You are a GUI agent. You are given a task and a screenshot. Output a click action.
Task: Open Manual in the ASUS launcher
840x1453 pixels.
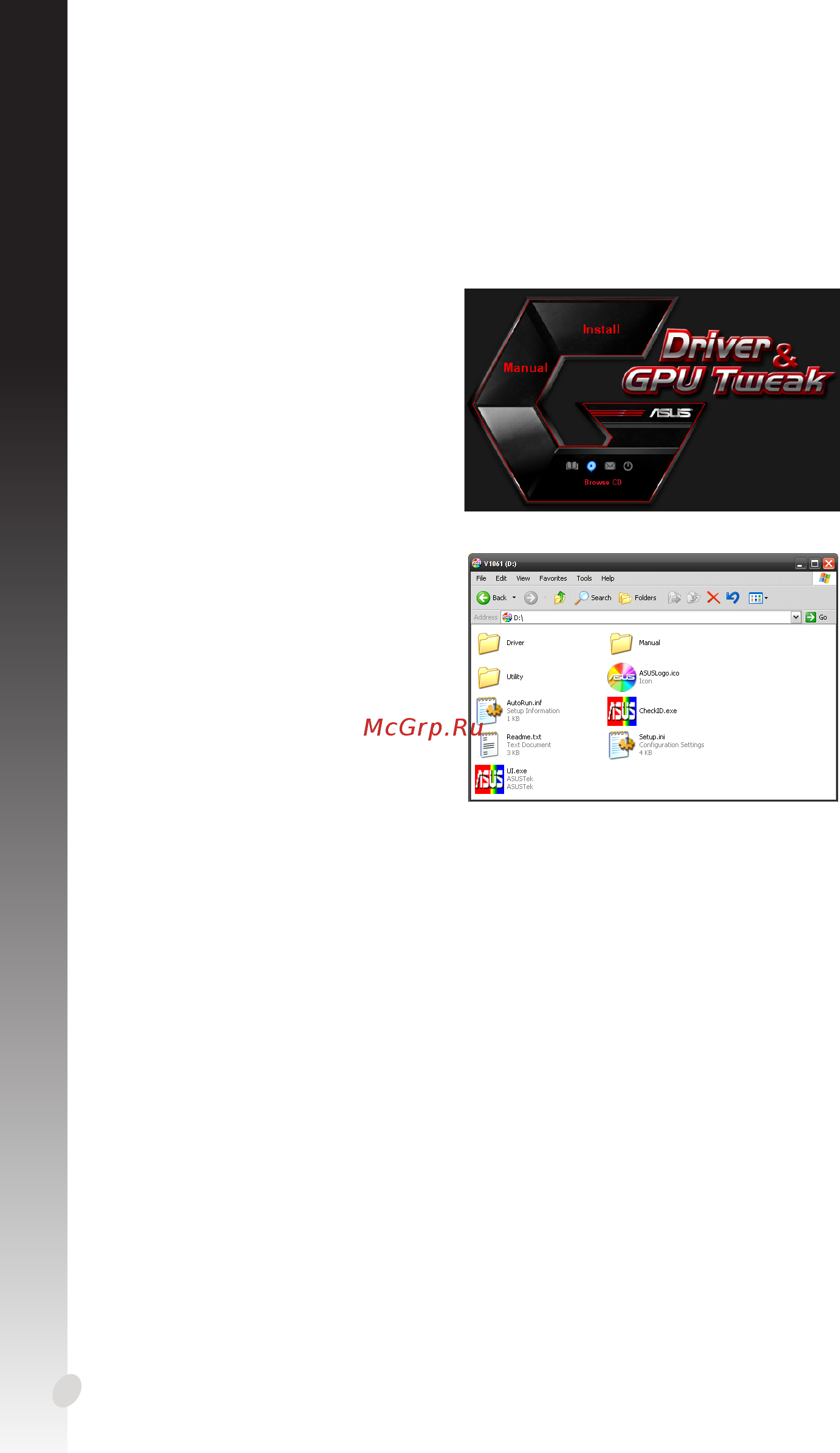click(x=525, y=368)
